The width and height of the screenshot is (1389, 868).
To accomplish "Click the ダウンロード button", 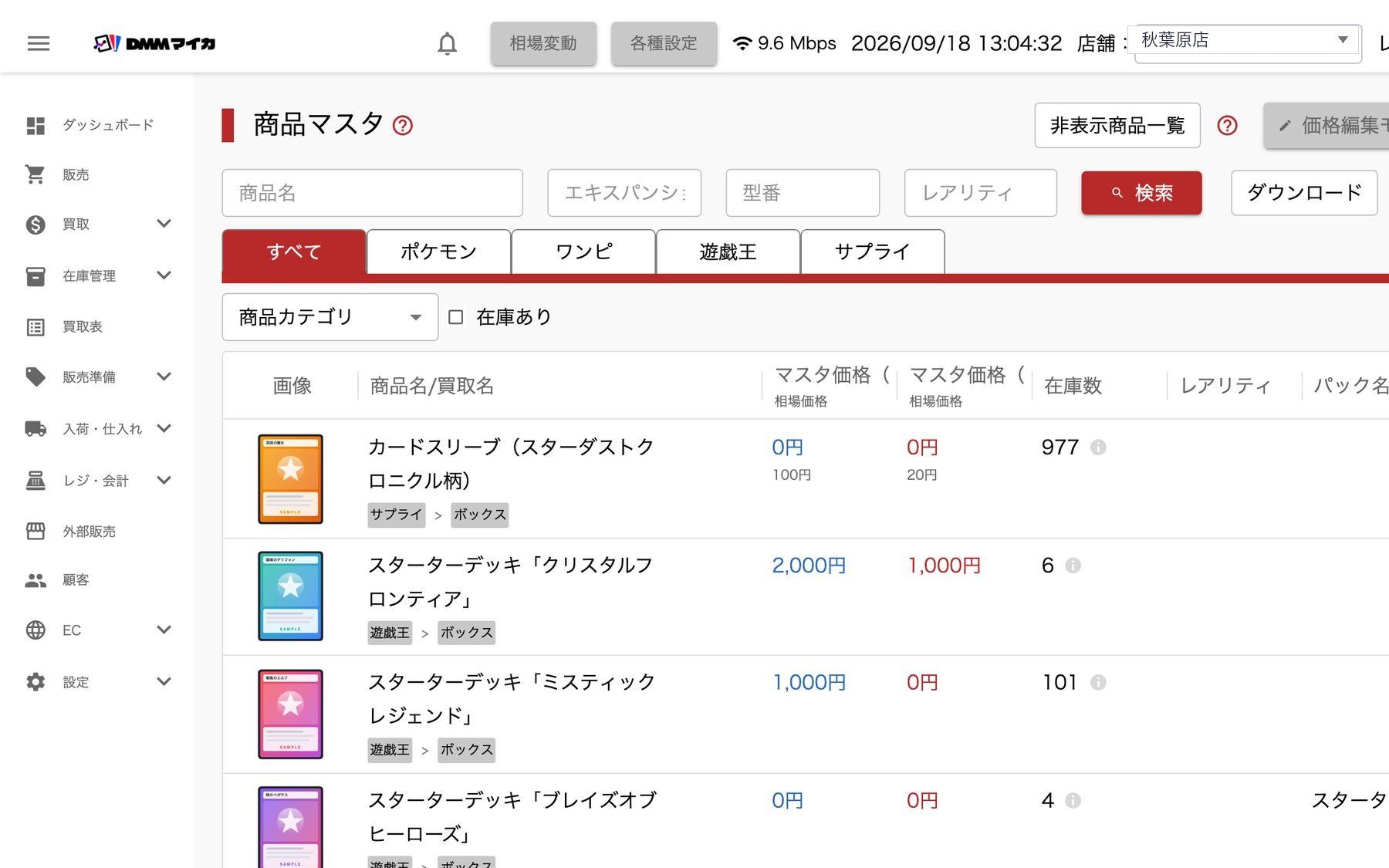I will click(x=1304, y=193).
